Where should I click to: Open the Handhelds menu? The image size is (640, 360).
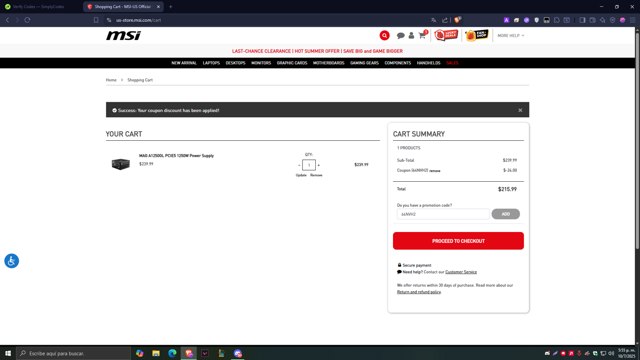[428, 63]
